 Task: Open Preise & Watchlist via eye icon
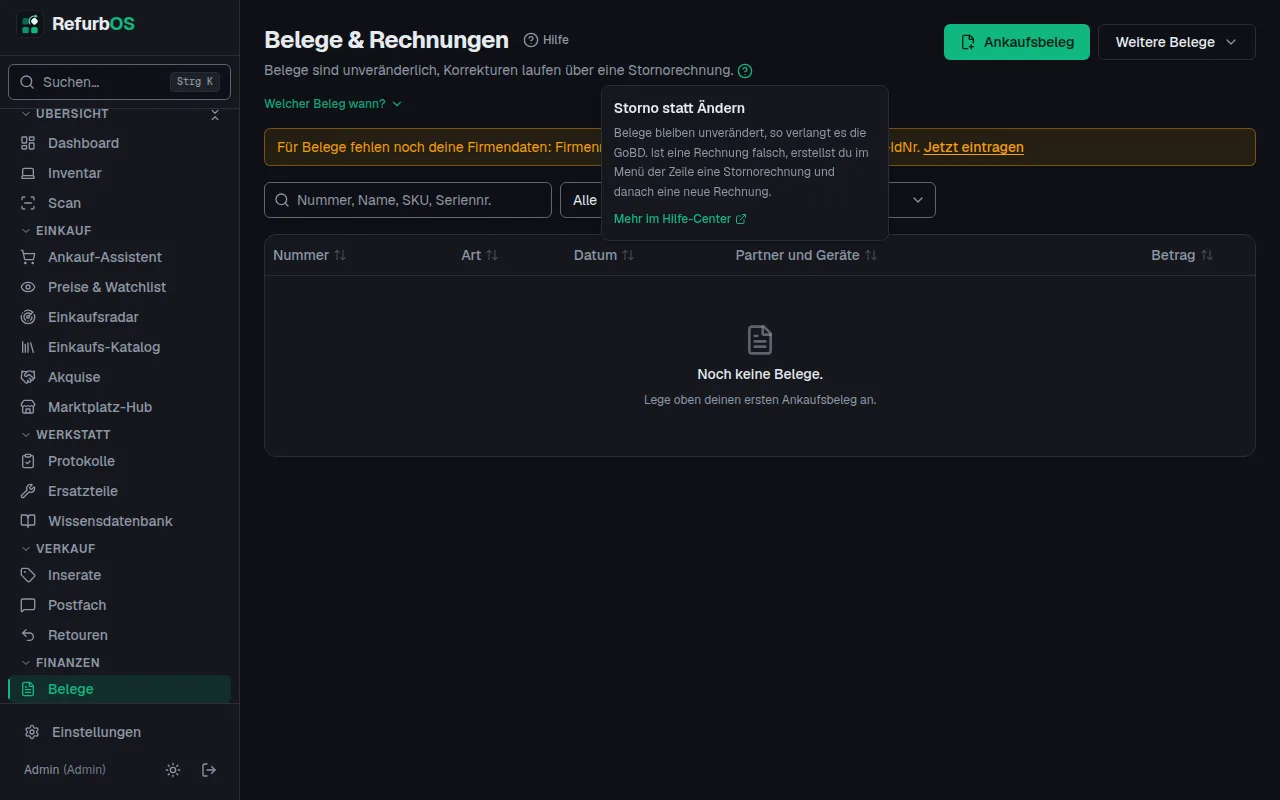pyautogui.click(x=28, y=287)
